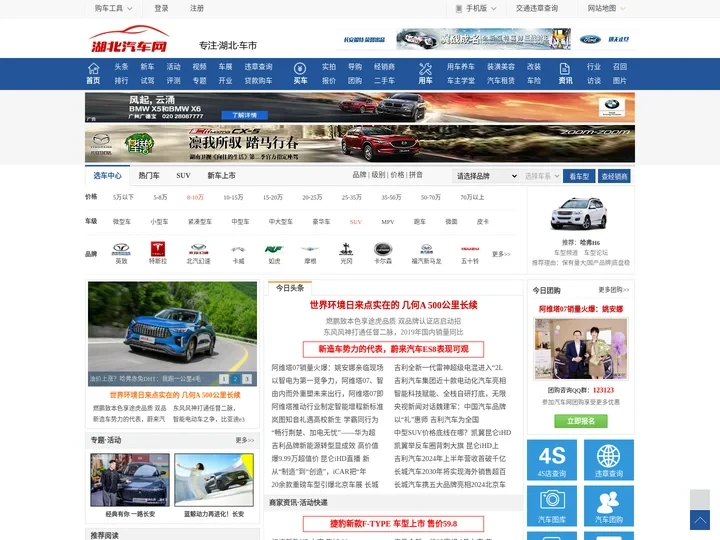Select the 5万以下 price filter
720x540 pixels.
coord(124,197)
